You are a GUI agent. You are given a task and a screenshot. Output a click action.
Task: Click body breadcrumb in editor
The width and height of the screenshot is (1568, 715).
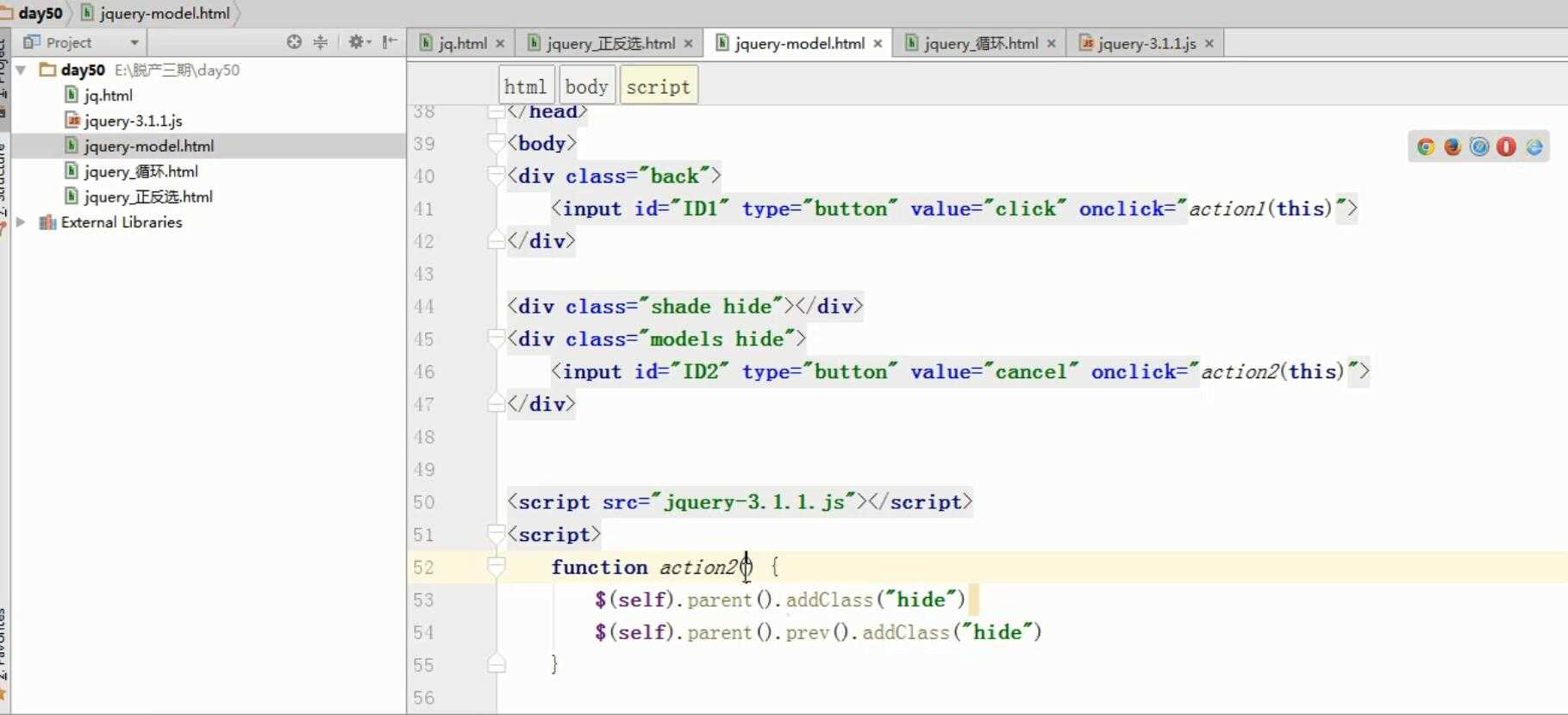click(x=586, y=86)
